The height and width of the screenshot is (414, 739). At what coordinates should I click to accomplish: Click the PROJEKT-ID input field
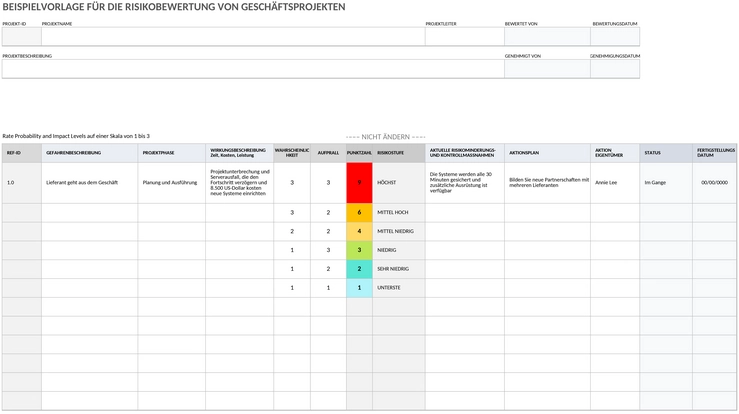click(22, 36)
